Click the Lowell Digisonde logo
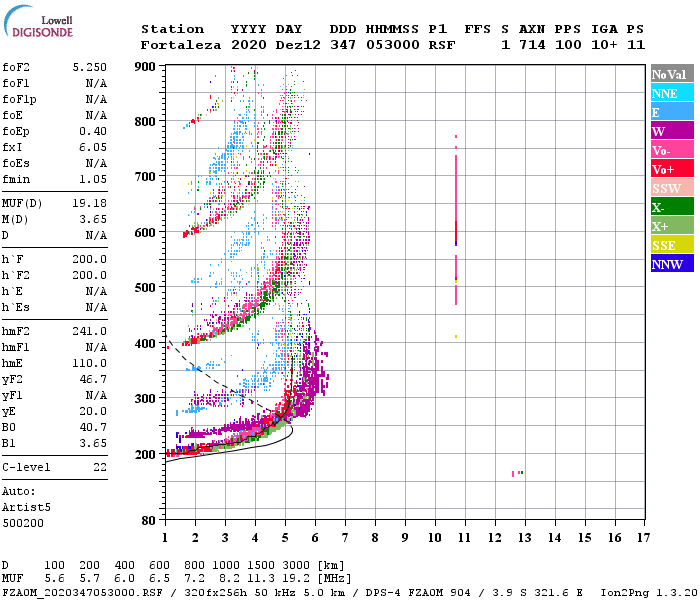The height and width of the screenshot is (600, 700). 38,21
